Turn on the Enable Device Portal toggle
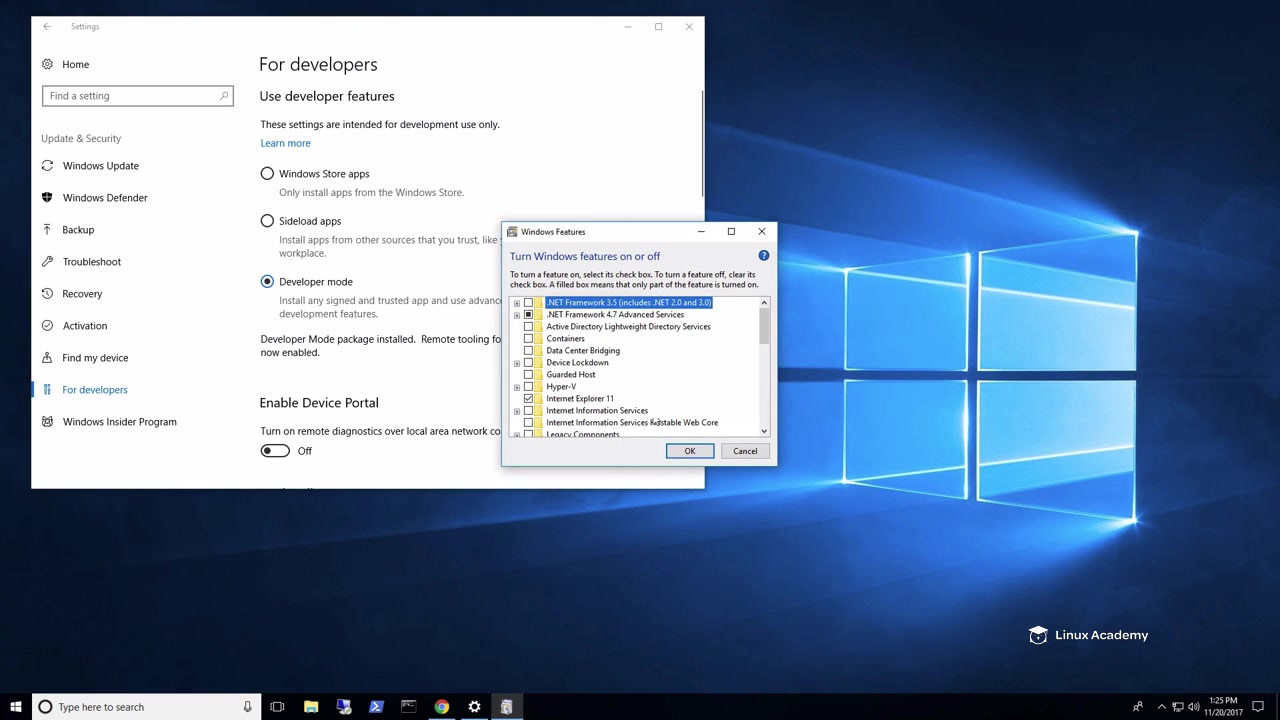Screen dimensions: 1280x720 tap(275, 451)
